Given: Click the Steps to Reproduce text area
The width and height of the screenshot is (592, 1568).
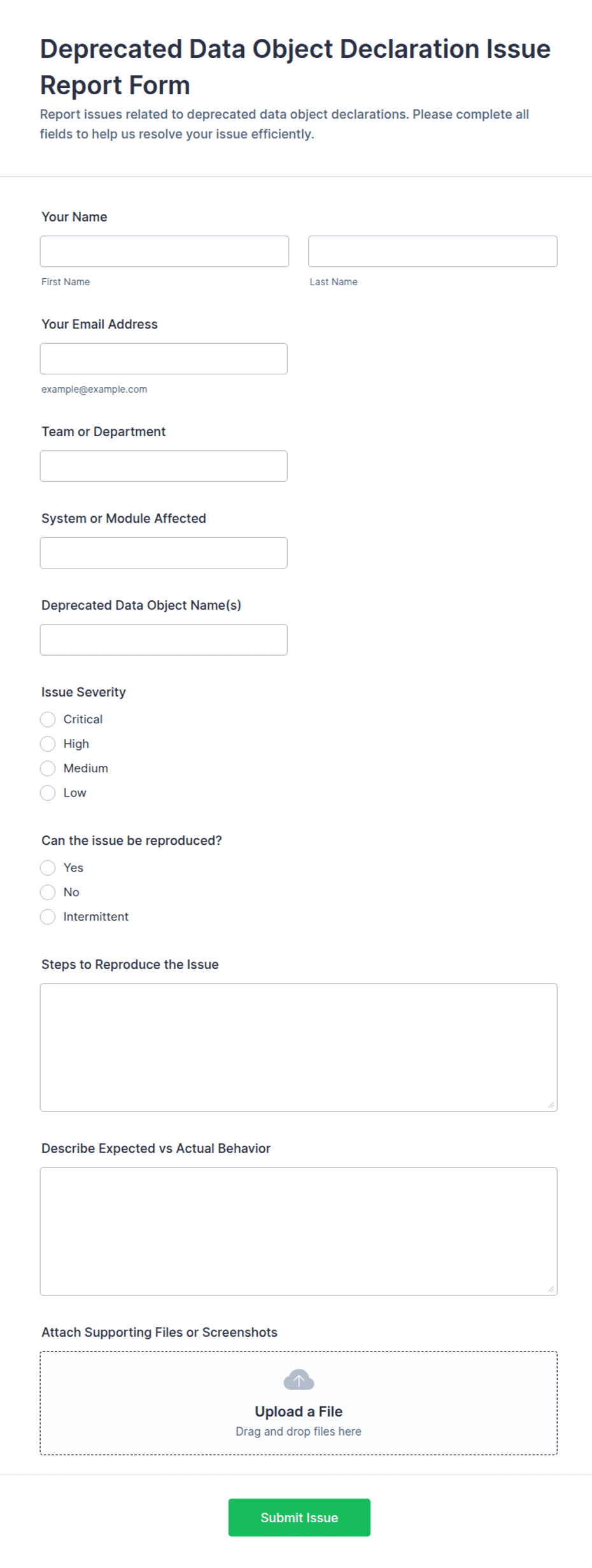Looking at the screenshot, I should coord(299,1047).
